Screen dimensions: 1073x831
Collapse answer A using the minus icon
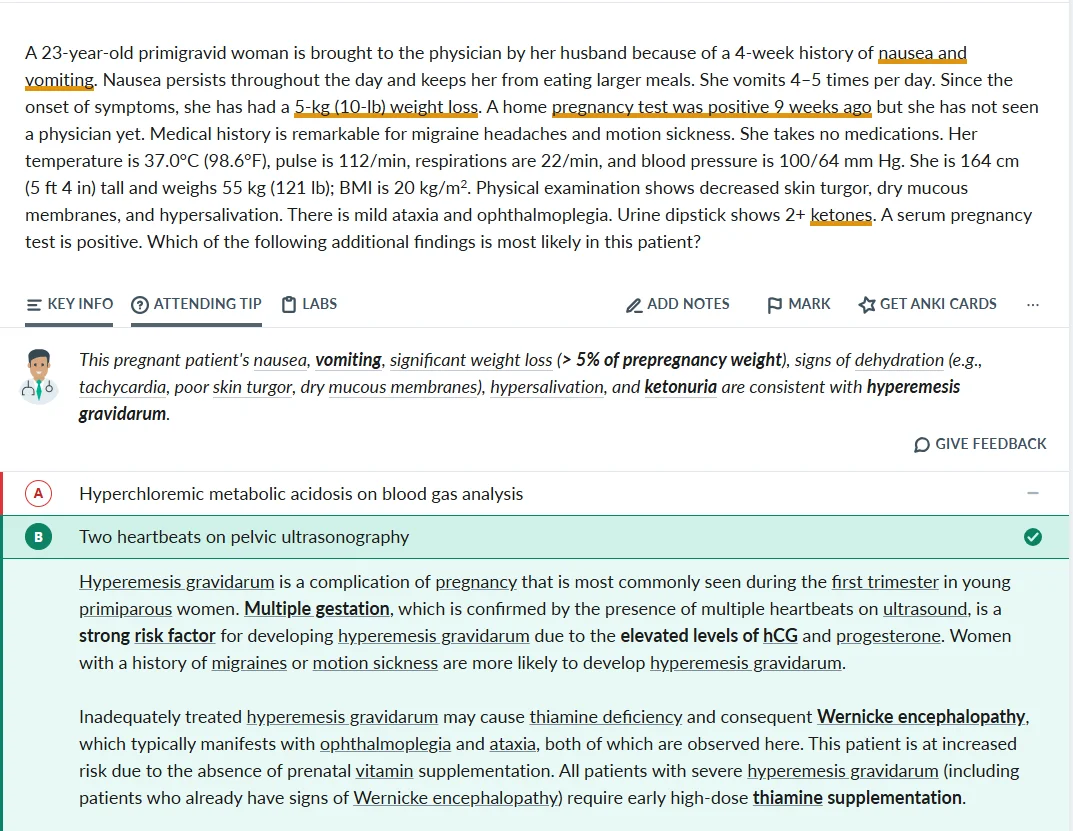[x=1033, y=494]
